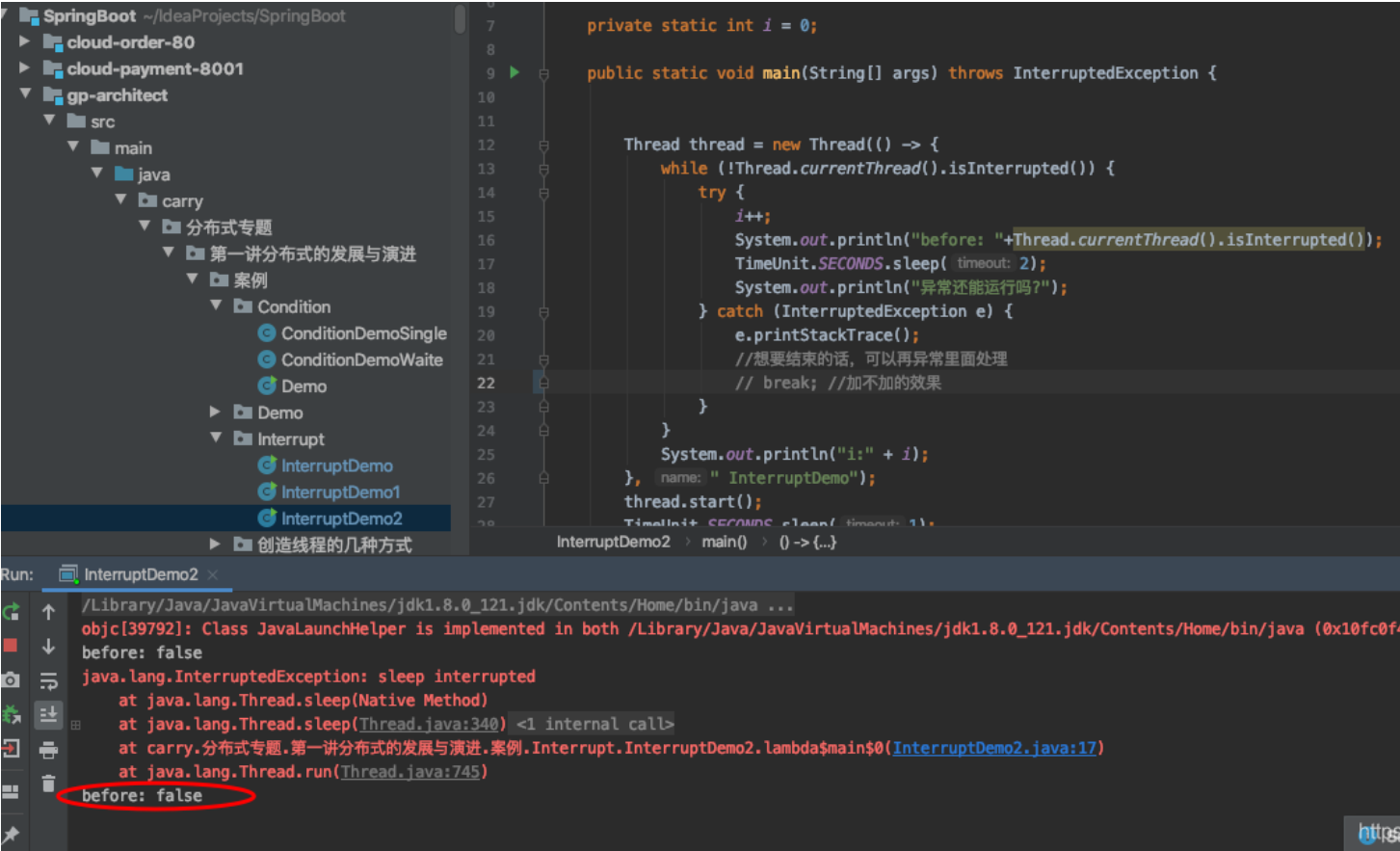Rerun InterruptDemo2 with the green rerun icon
The height and width of the screenshot is (851, 1400).
click(x=12, y=612)
